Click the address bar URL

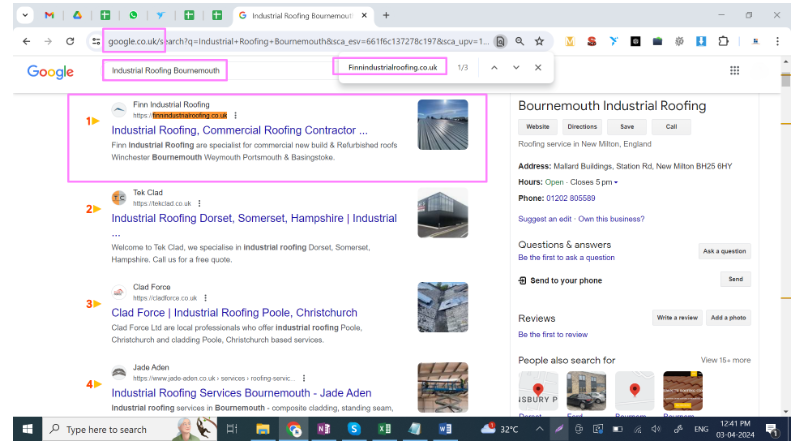pyautogui.click(x=298, y=42)
